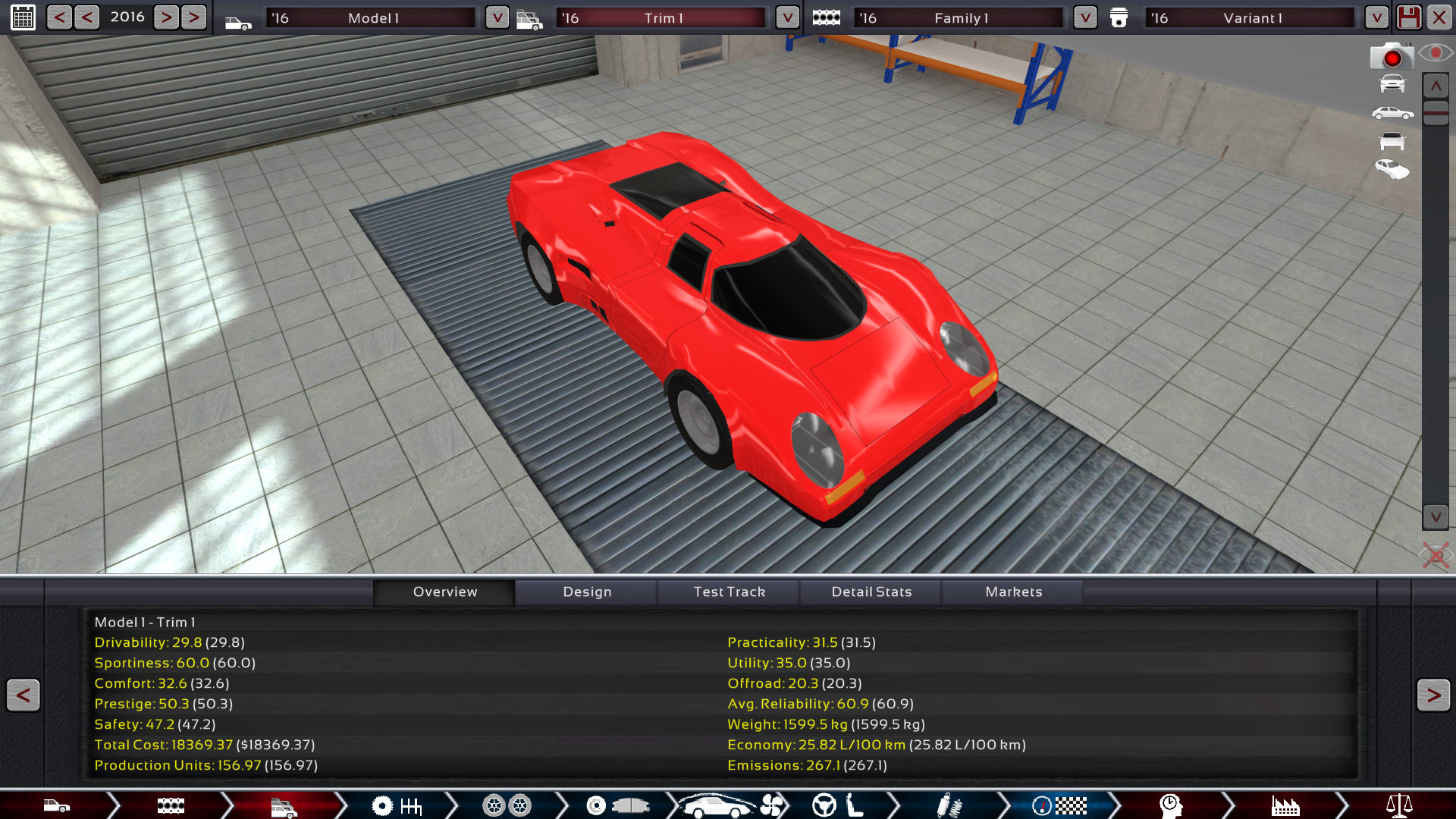This screenshot has height=819, width=1456.
Task: Open the factory section icon
Action: (1285, 805)
